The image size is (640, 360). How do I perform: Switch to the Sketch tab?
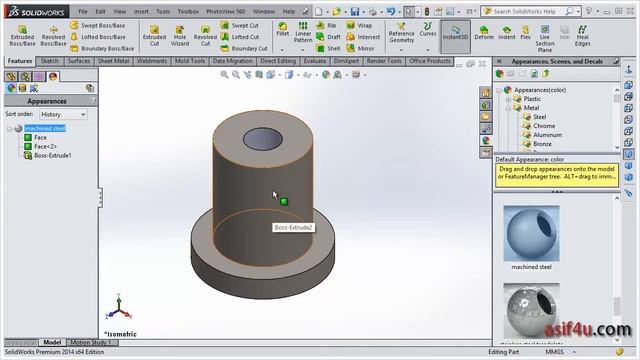[50, 61]
